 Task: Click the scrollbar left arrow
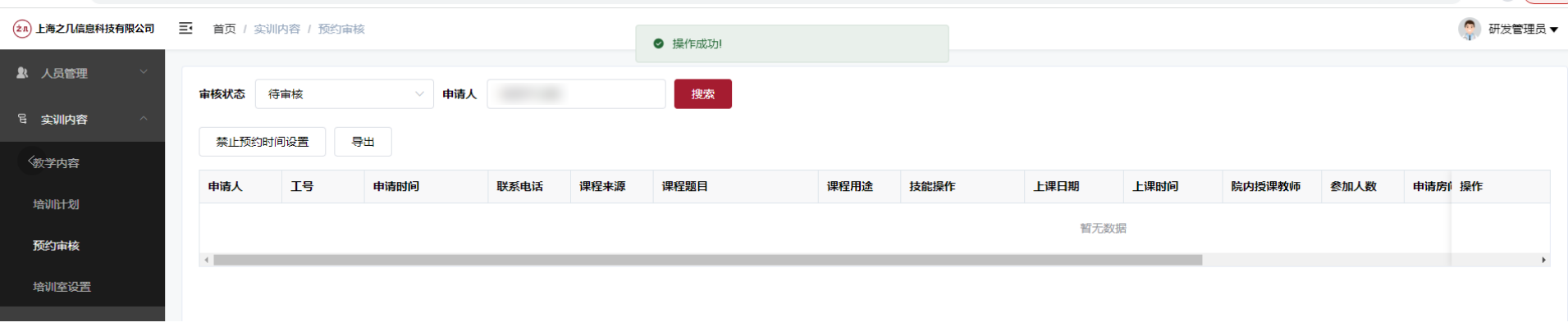206,260
